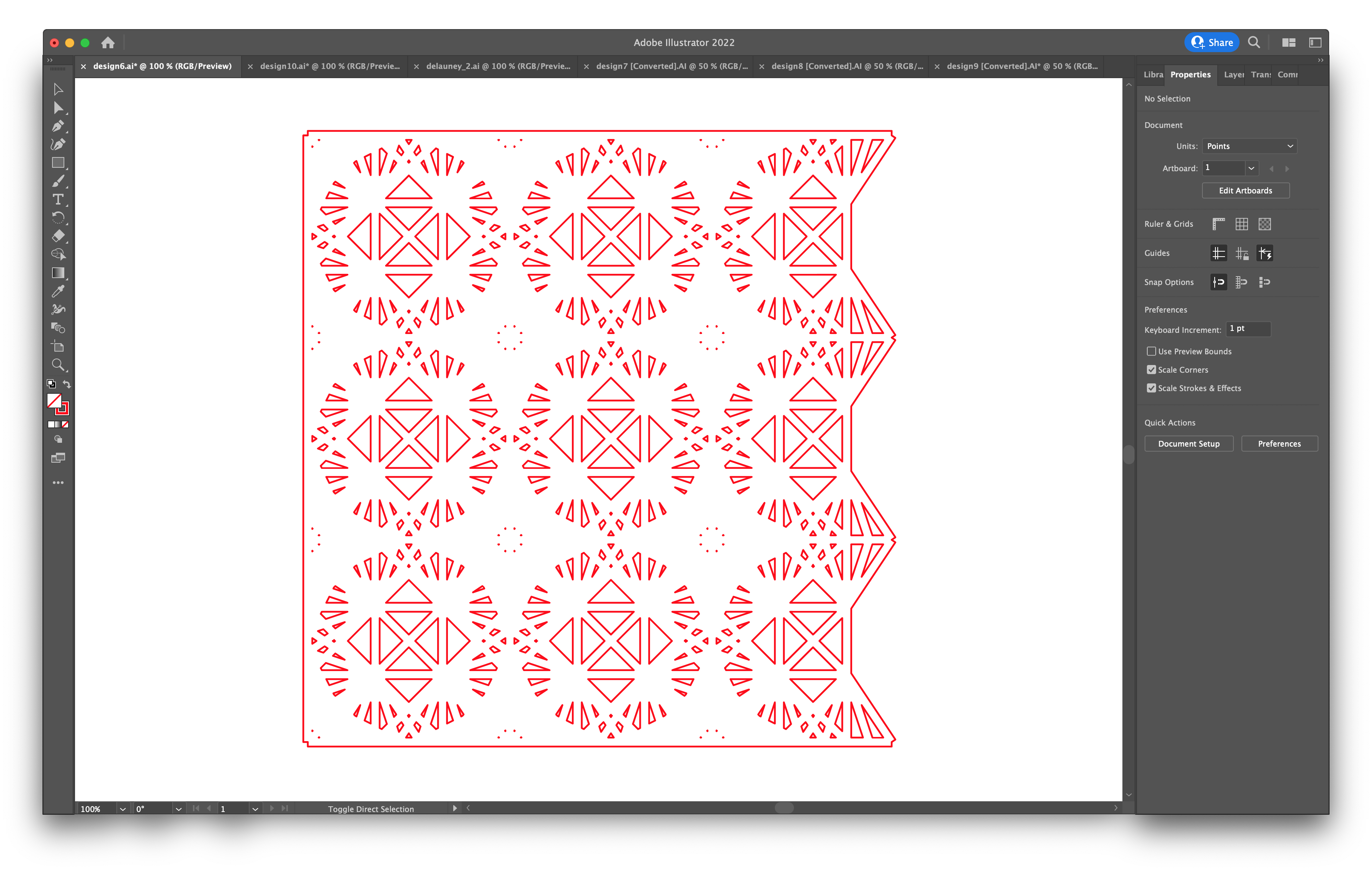Click the Document Setup button
The image size is (1372, 871).
(x=1189, y=443)
